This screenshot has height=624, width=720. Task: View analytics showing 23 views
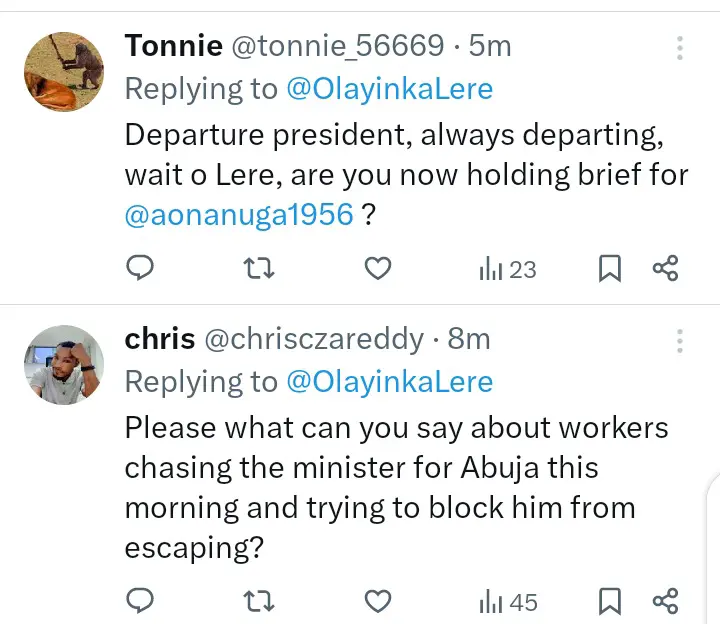click(x=508, y=268)
